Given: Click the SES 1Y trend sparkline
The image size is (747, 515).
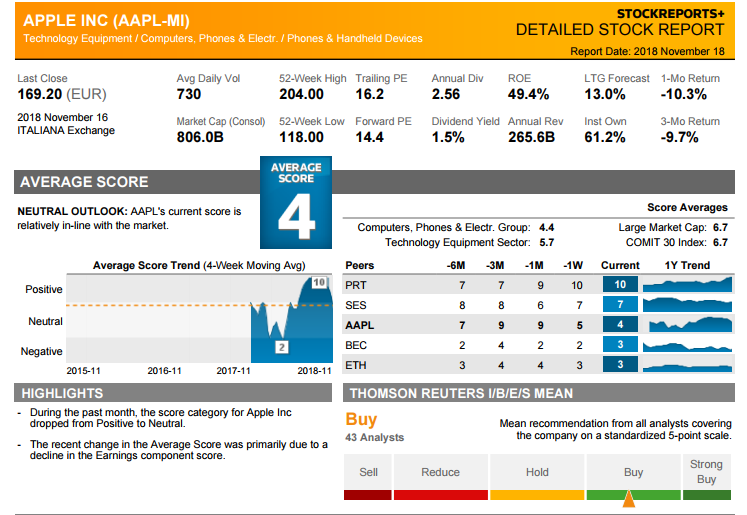Looking at the screenshot, I should [687, 304].
